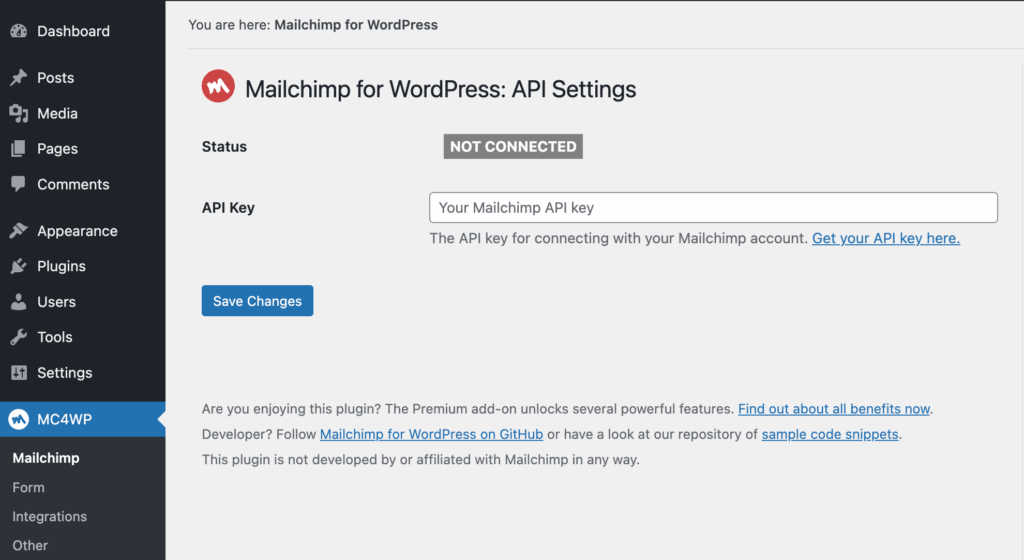This screenshot has height=560, width=1024.
Task: Click the Dashboard gauge icon
Action: click(19, 31)
